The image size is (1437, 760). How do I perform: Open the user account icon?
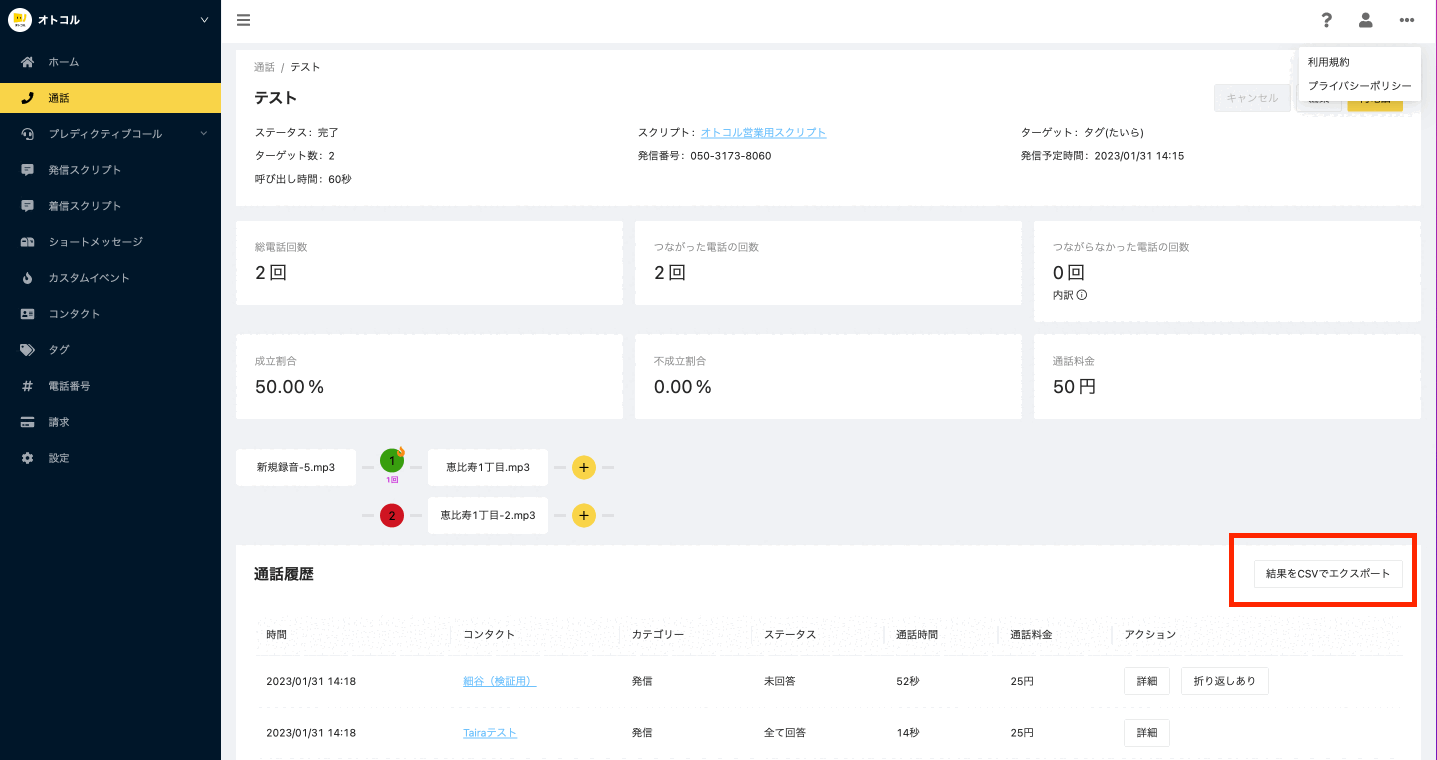[1365, 20]
